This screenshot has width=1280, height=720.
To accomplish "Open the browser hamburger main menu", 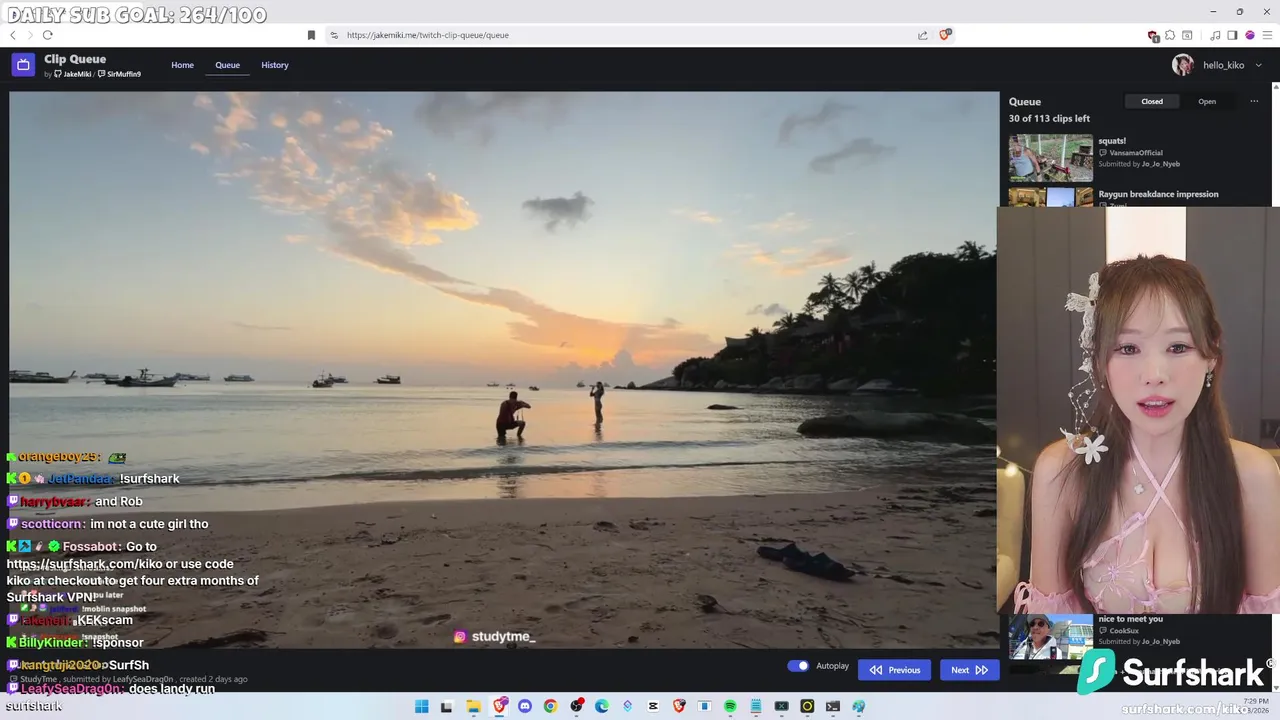I will click(x=1267, y=35).
